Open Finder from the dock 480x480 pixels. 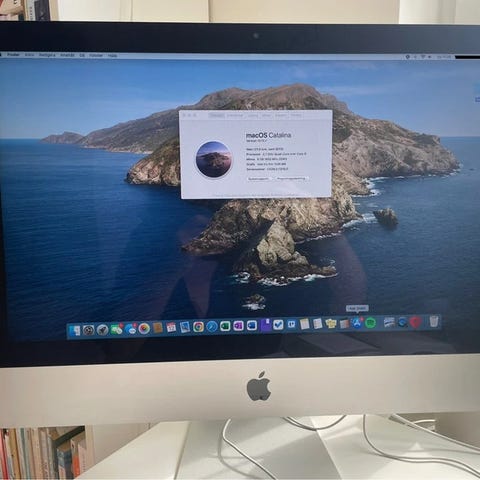click(74, 330)
